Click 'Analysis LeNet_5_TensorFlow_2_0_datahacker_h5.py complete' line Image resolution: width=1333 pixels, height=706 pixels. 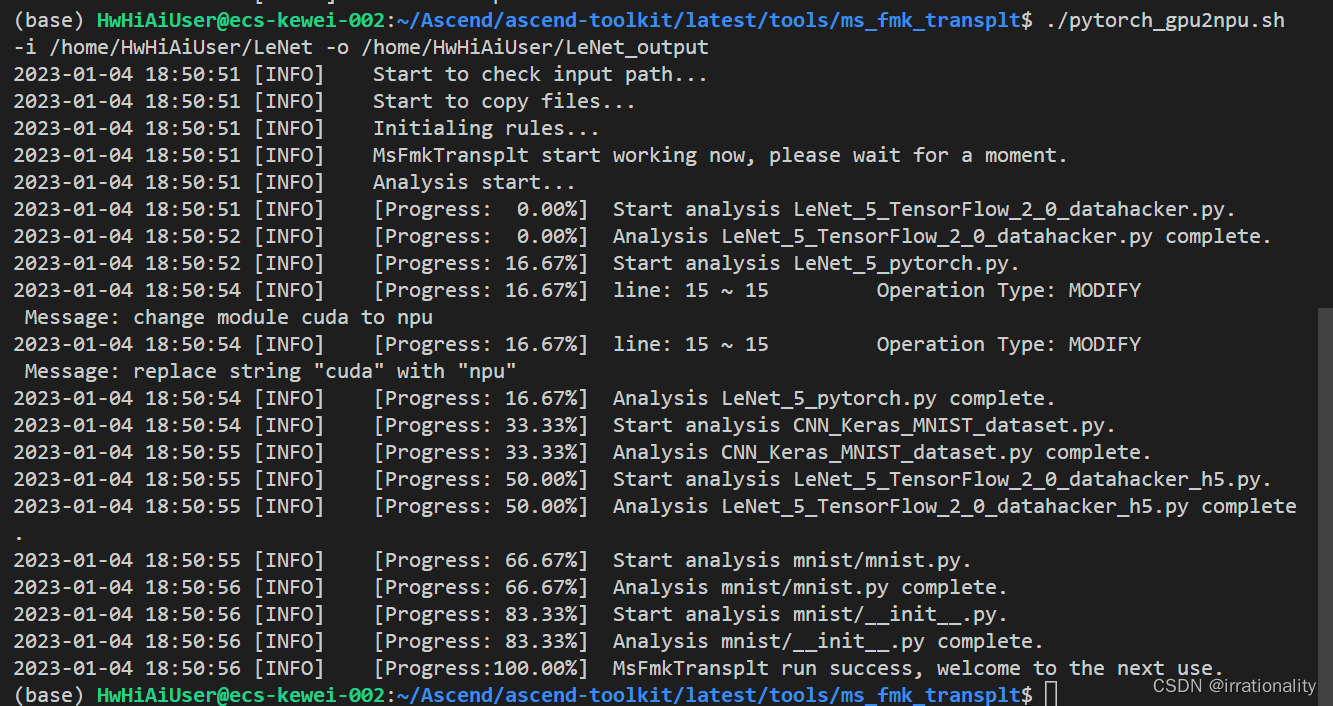955,506
